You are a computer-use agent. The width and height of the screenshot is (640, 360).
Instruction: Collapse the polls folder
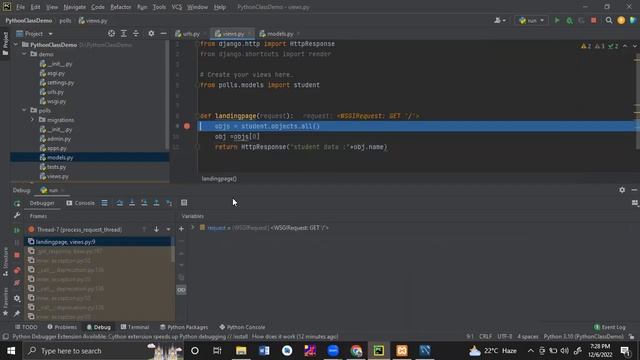tap(24, 110)
